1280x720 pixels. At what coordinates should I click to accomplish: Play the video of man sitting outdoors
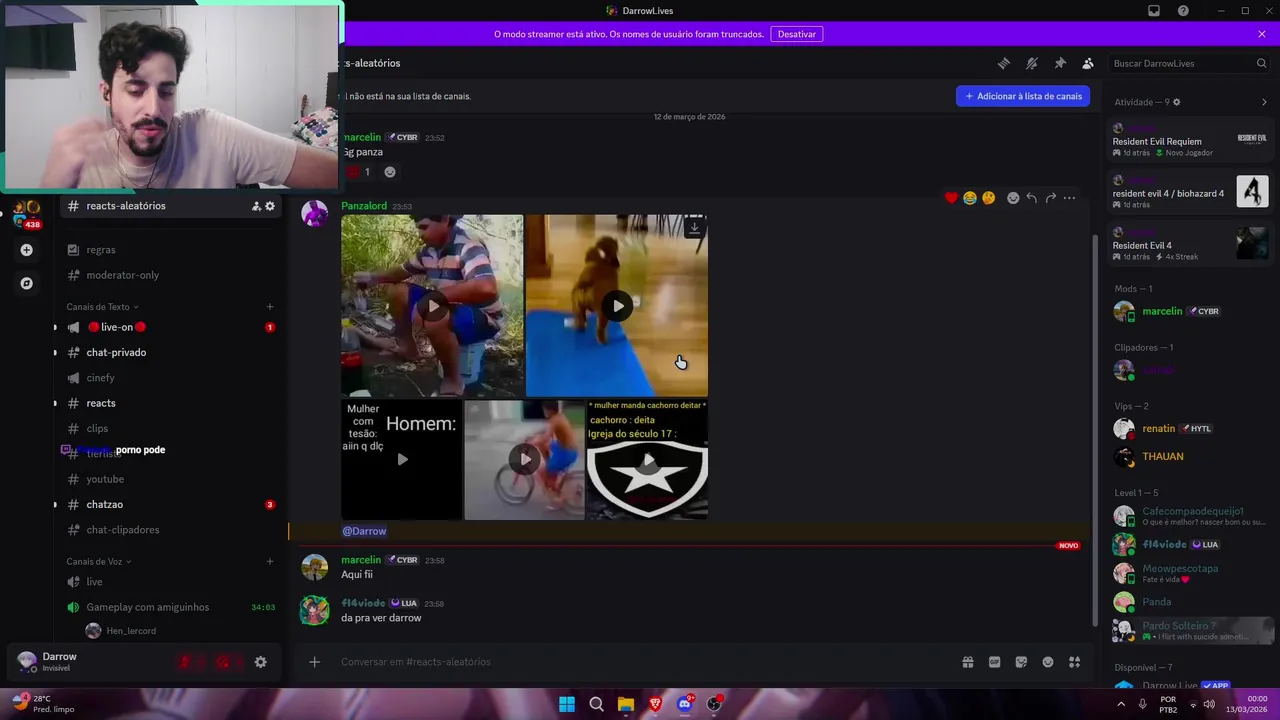point(432,306)
